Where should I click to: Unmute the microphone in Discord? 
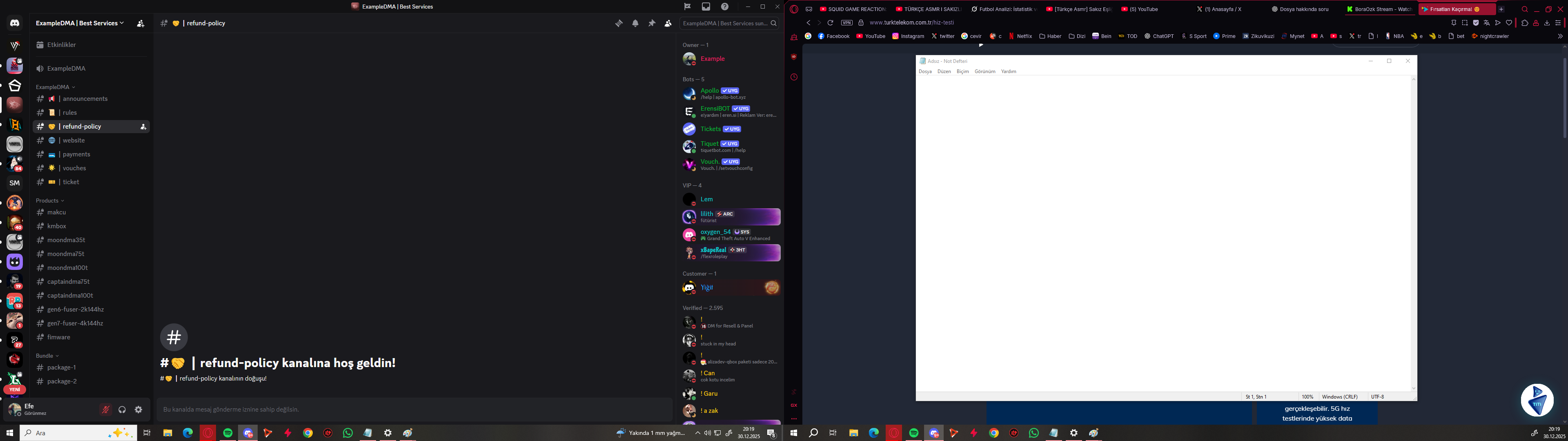pyautogui.click(x=106, y=410)
